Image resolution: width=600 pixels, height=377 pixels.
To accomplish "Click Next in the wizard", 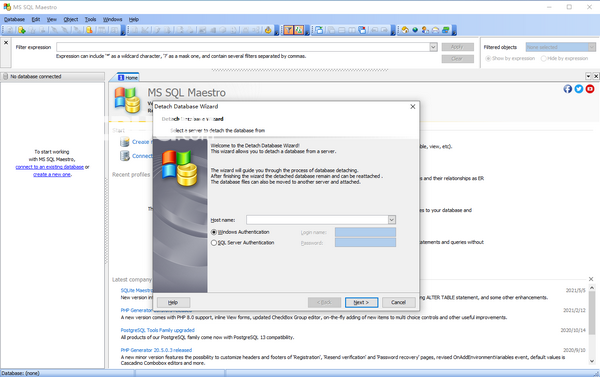I will point(361,302).
